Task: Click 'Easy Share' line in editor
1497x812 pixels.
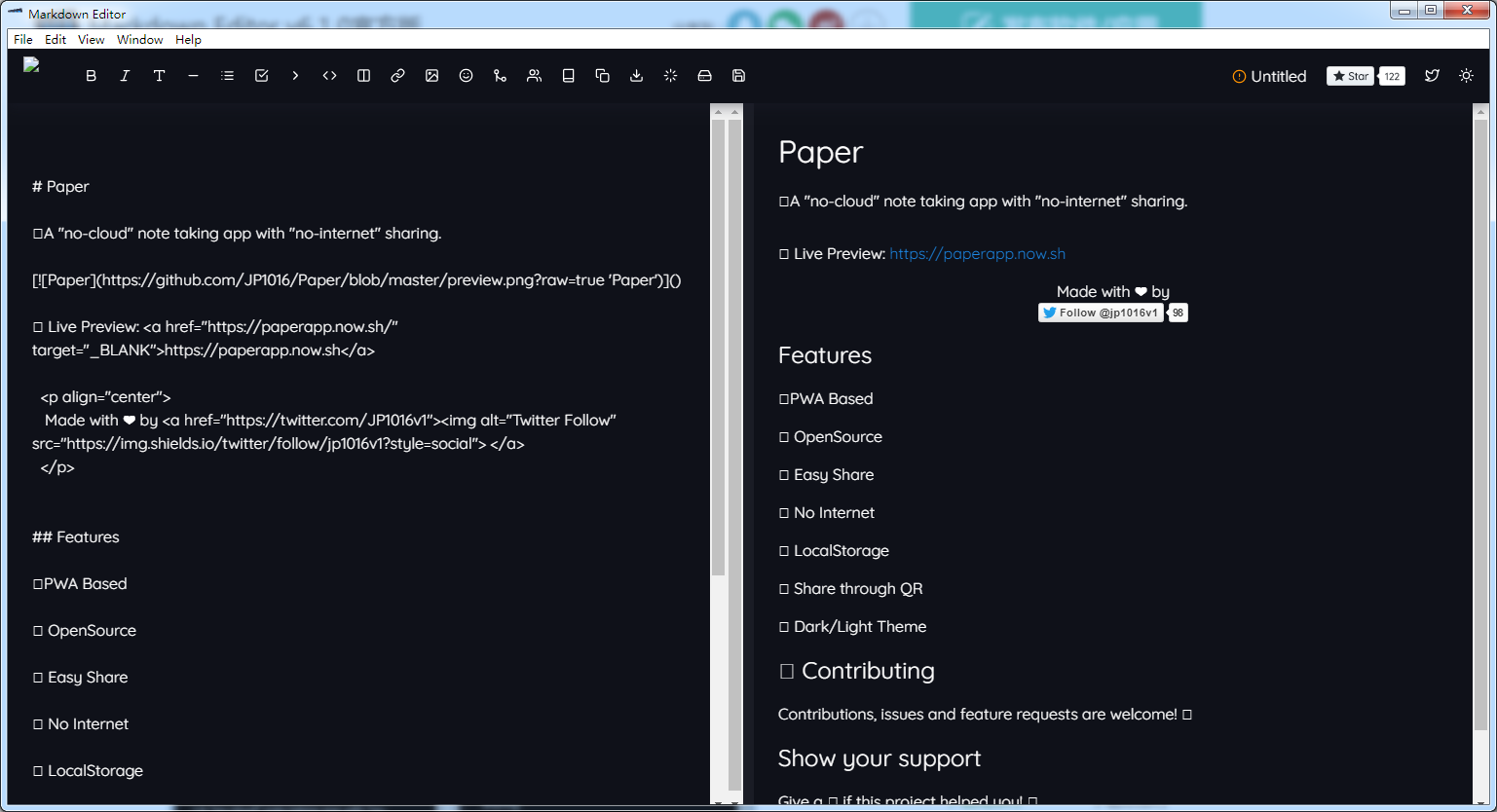Action: 80,678
